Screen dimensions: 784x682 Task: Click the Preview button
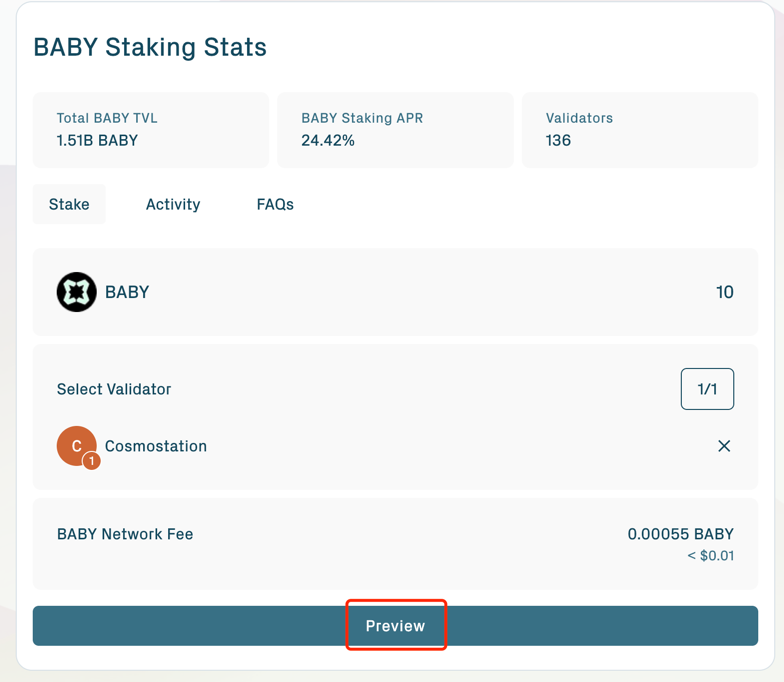[x=395, y=626]
